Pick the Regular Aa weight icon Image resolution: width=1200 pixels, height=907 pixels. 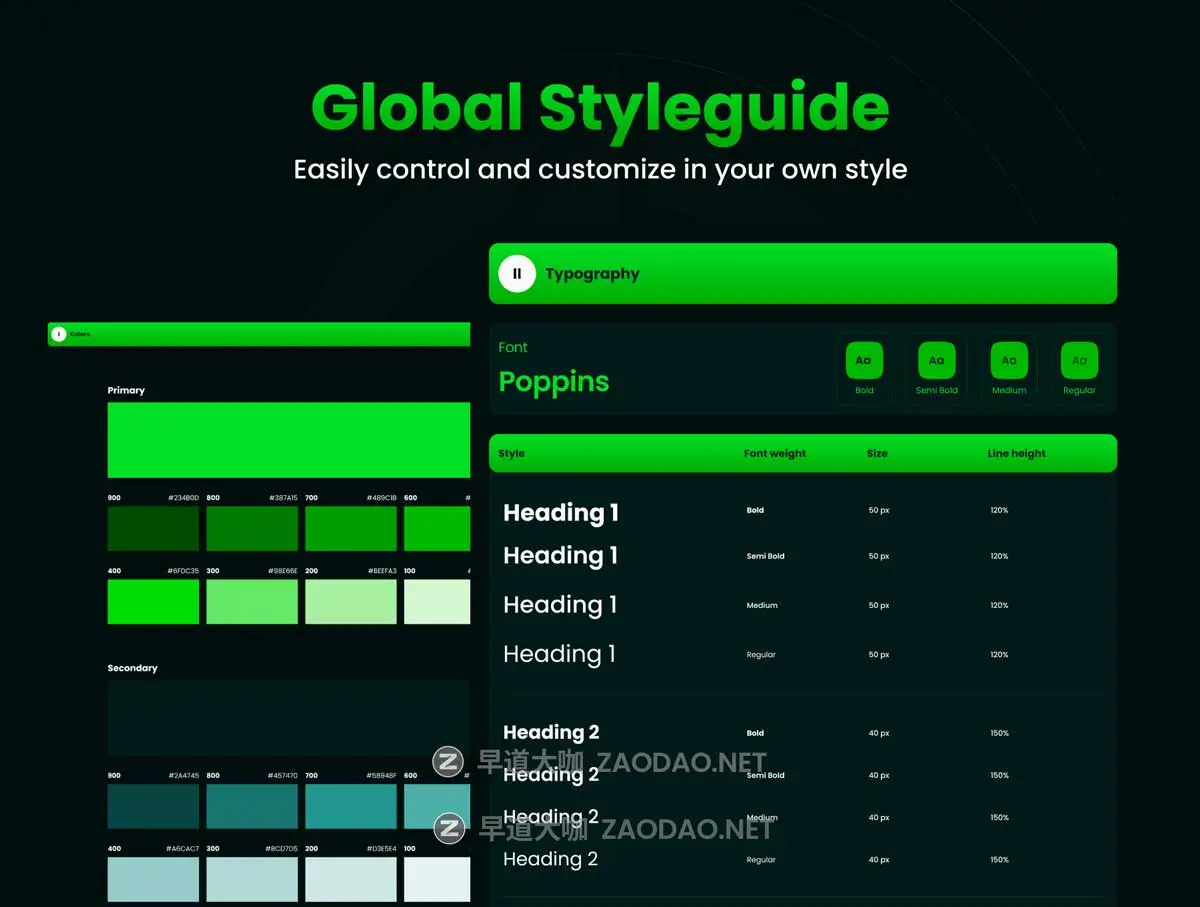pos(1079,361)
